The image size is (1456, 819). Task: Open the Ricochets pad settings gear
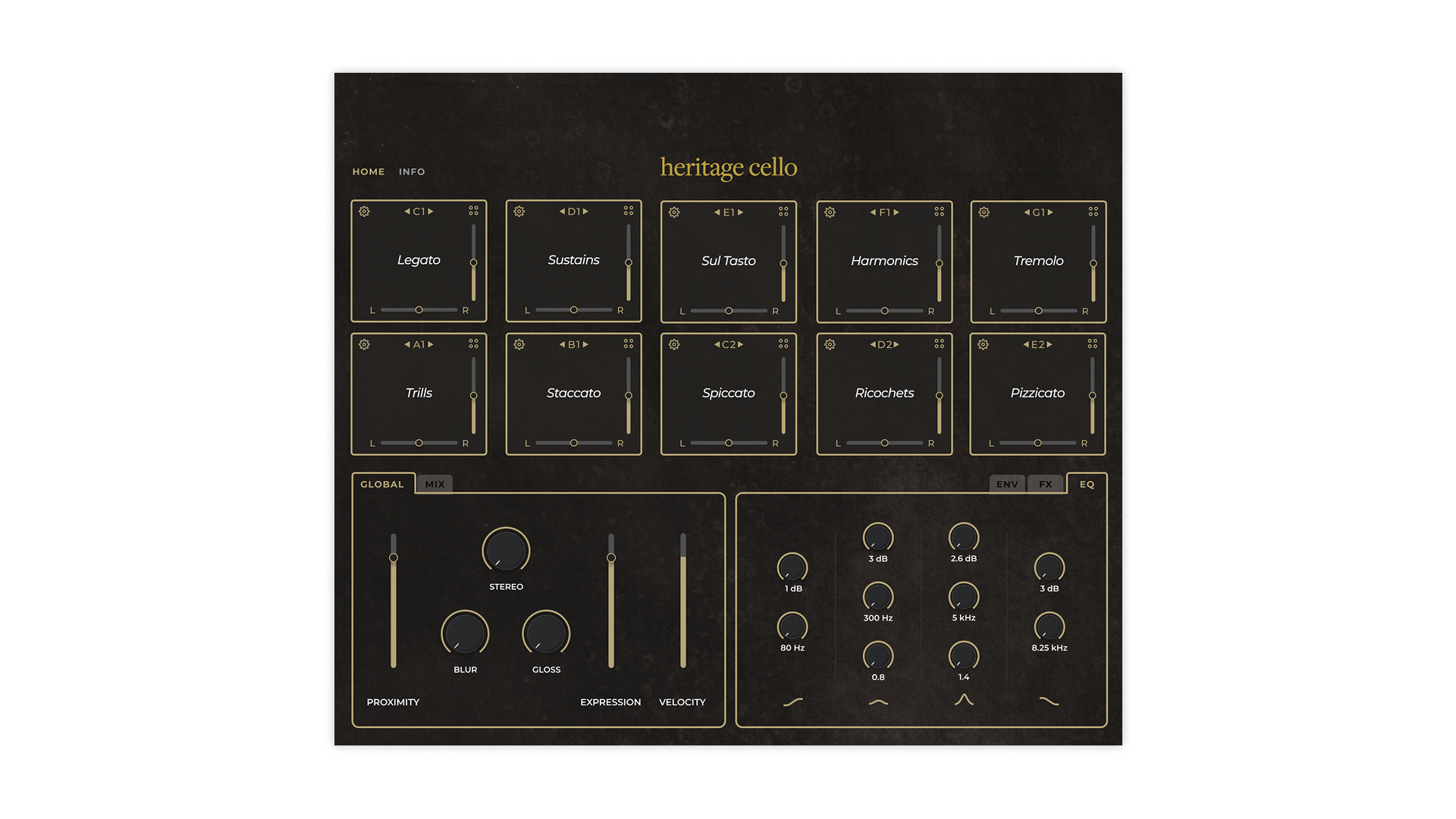coord(830,344)
